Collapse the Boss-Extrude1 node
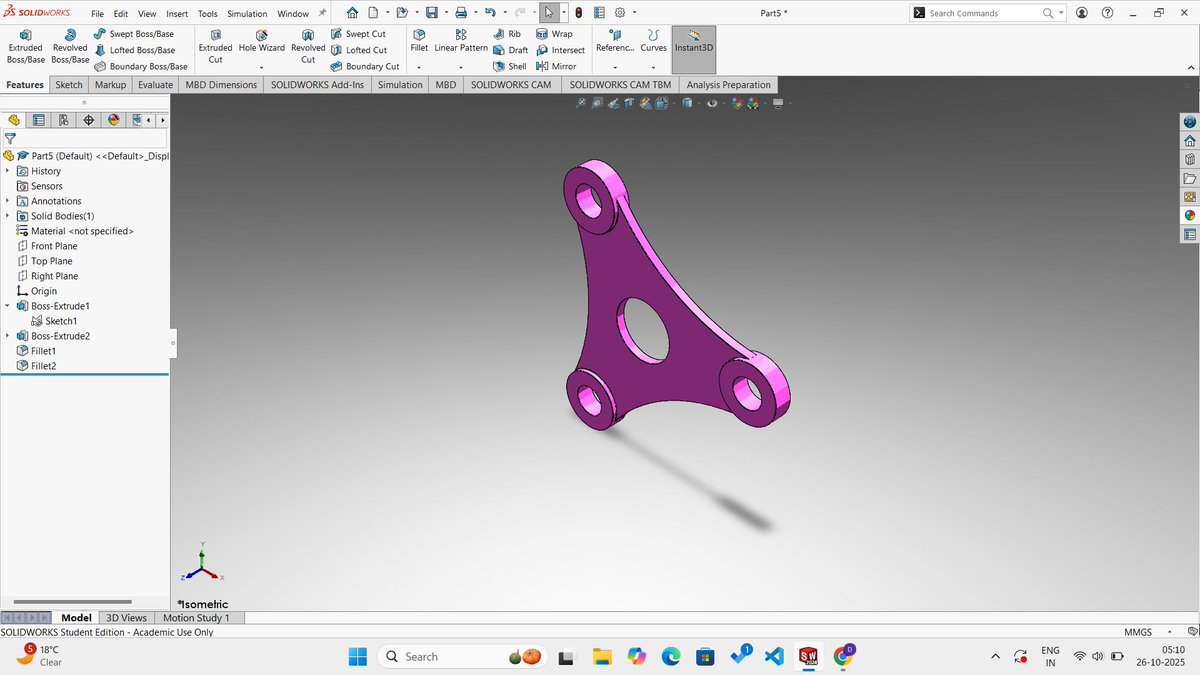 (x=7, y=306)
